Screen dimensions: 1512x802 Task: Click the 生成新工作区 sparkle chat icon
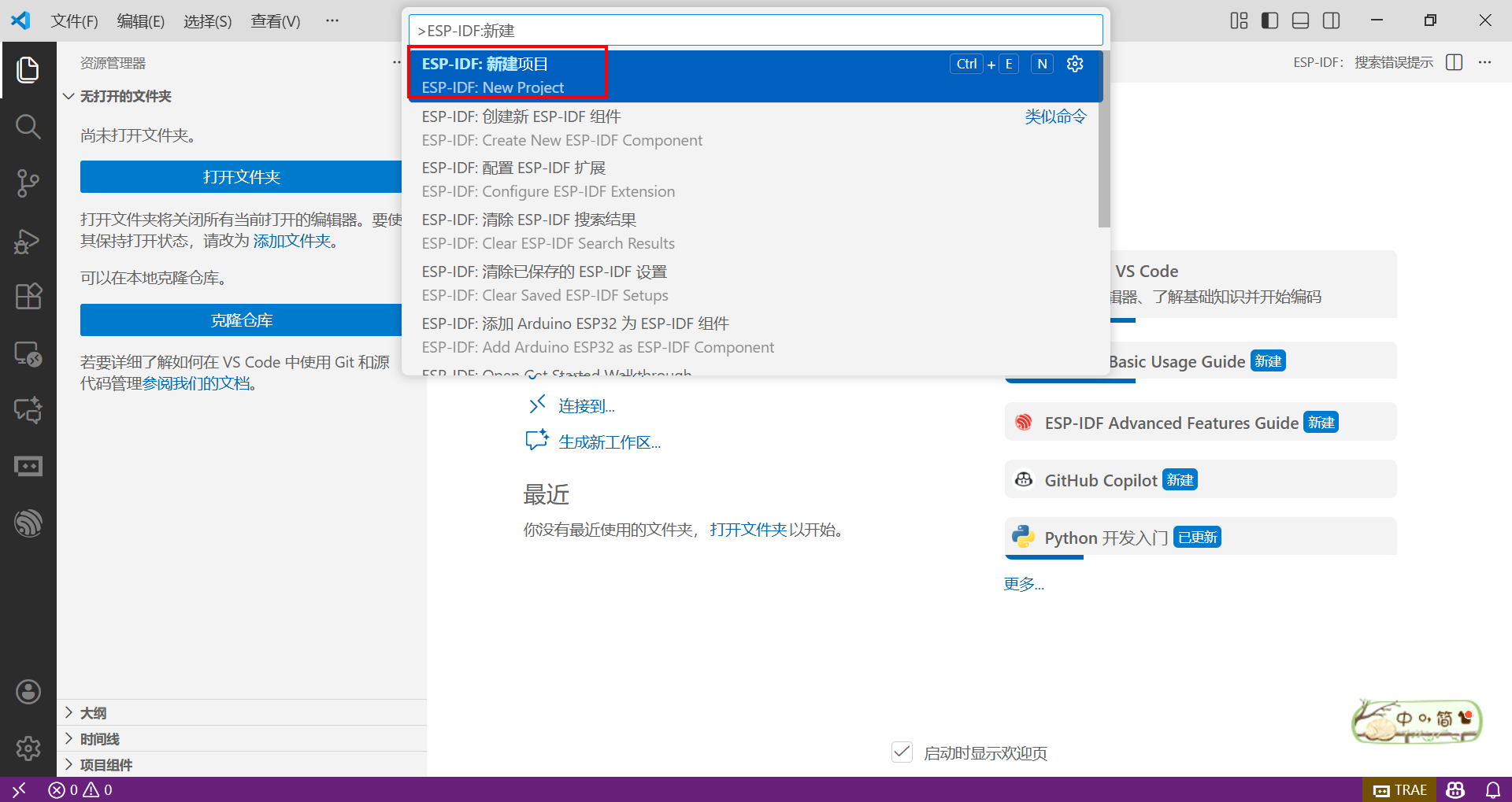pos(537,440)
